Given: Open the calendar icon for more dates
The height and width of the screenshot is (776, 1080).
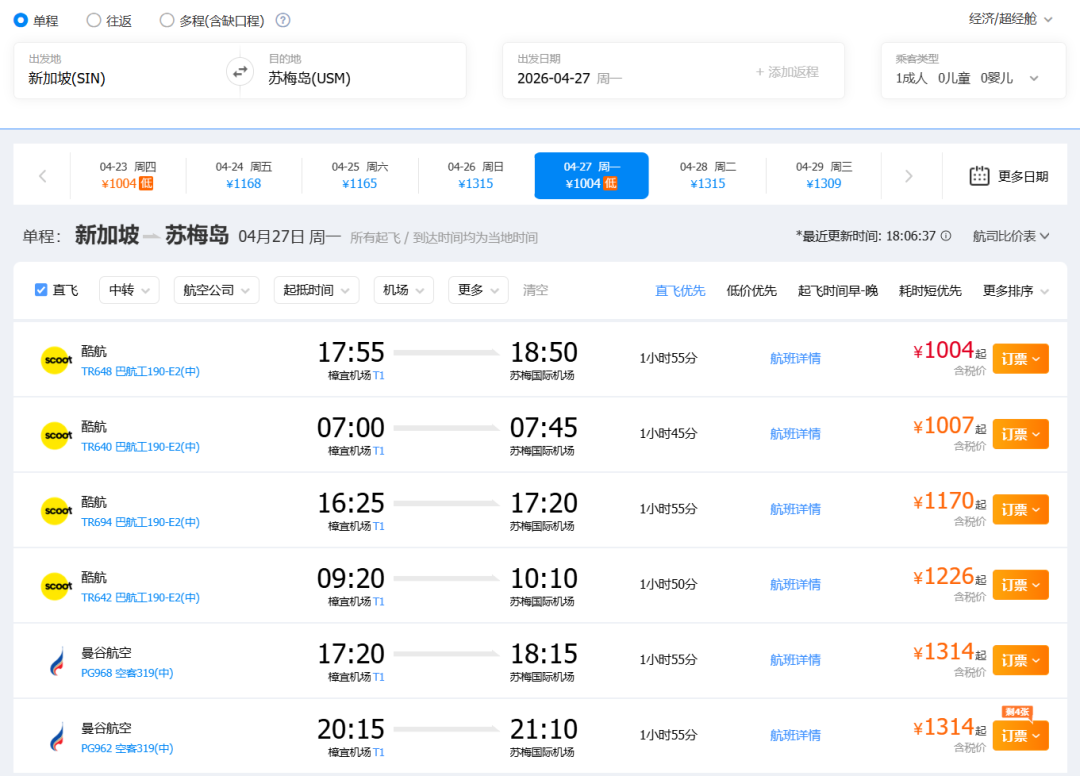Looking at the screenshot, I should (979, 176).
